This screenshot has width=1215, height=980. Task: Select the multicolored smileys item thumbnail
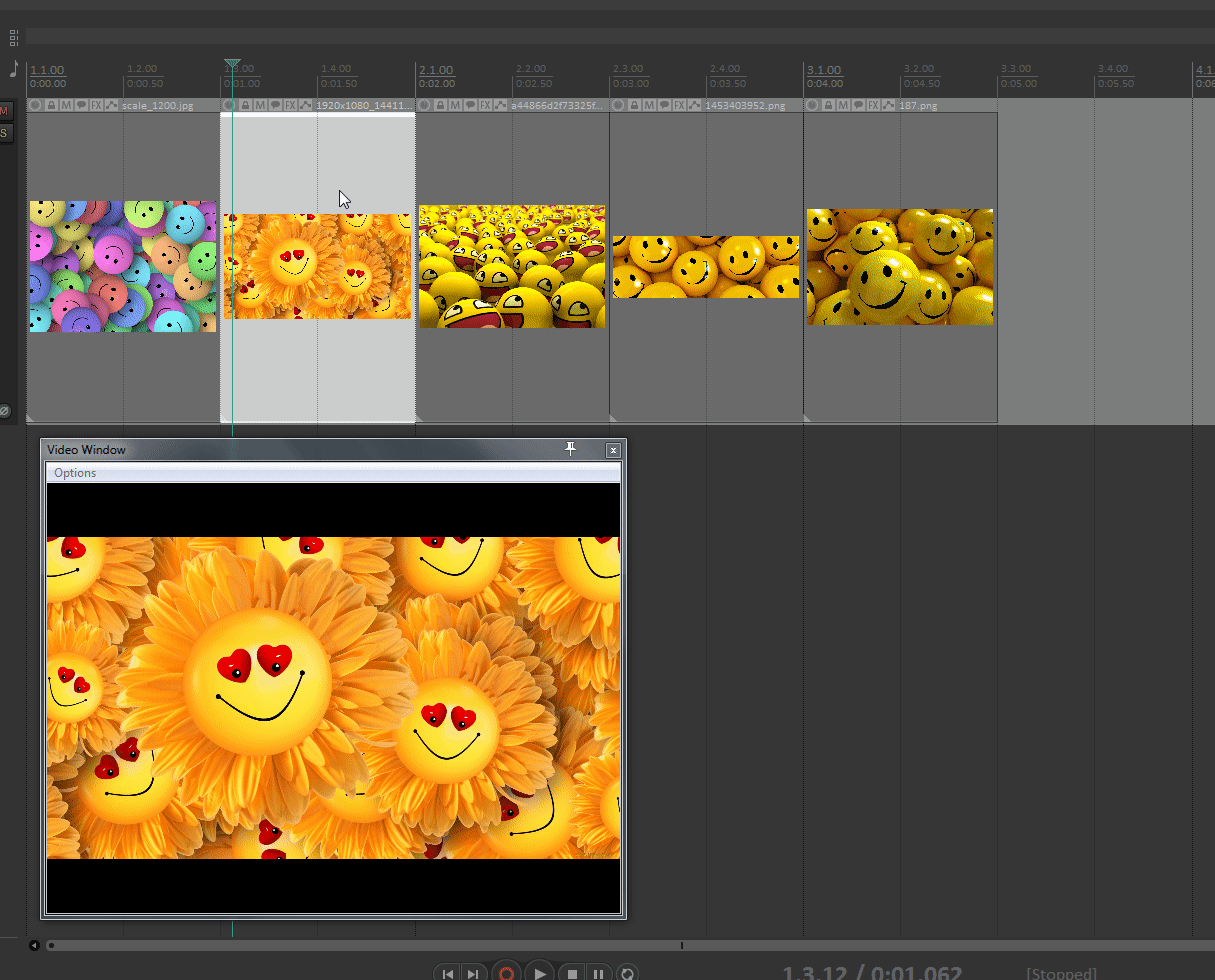(122, 266)
